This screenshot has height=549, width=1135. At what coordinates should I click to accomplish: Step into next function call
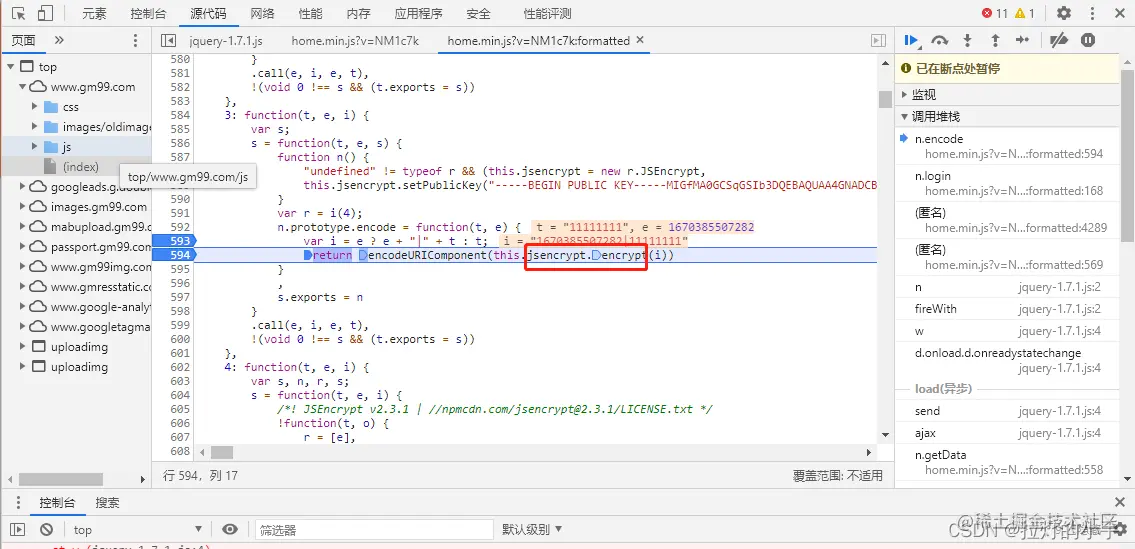point(967,41)
